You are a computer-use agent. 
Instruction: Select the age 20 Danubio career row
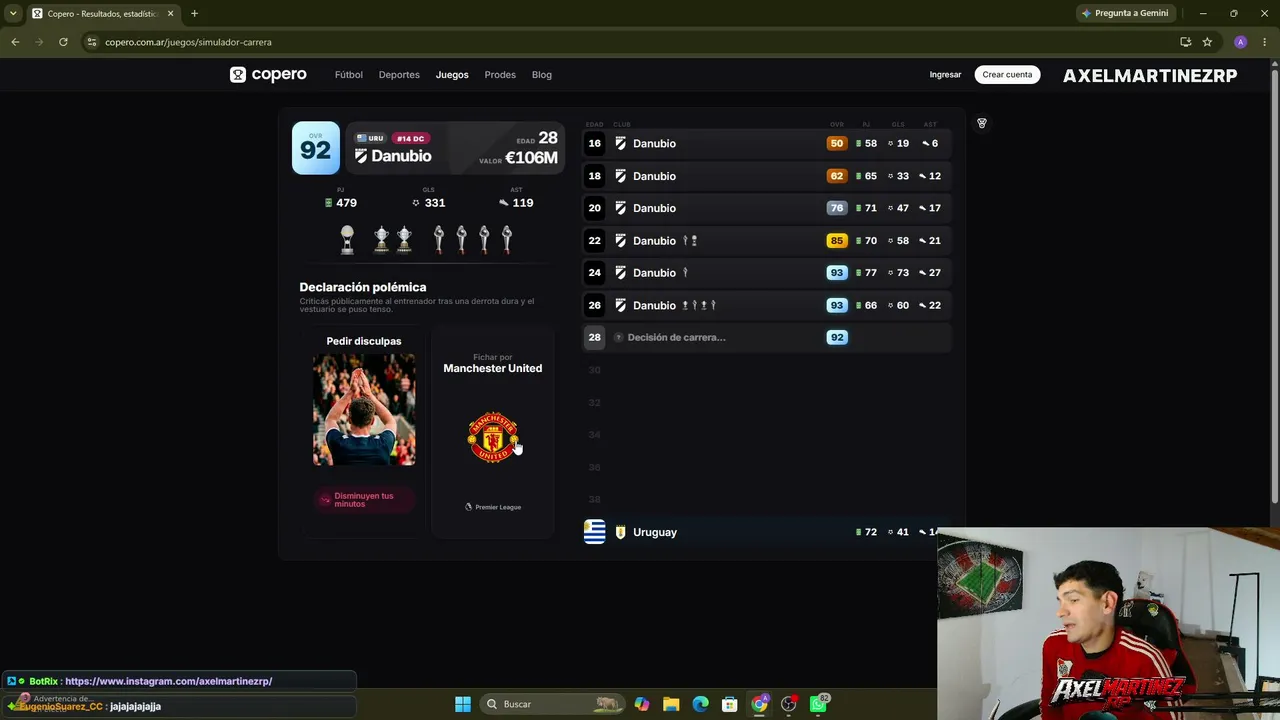[x=767, y=208]
